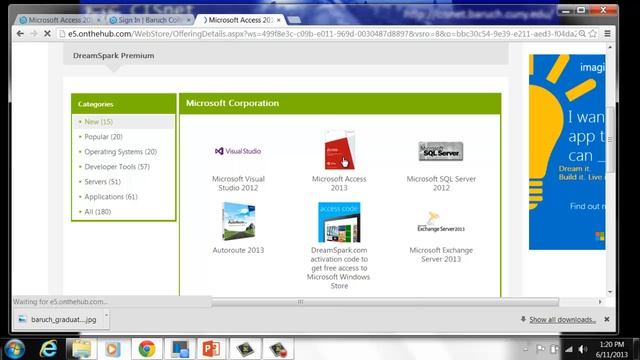
Task: Open Microsoft SQL Server 2012 link
Action: click(441, 183)
